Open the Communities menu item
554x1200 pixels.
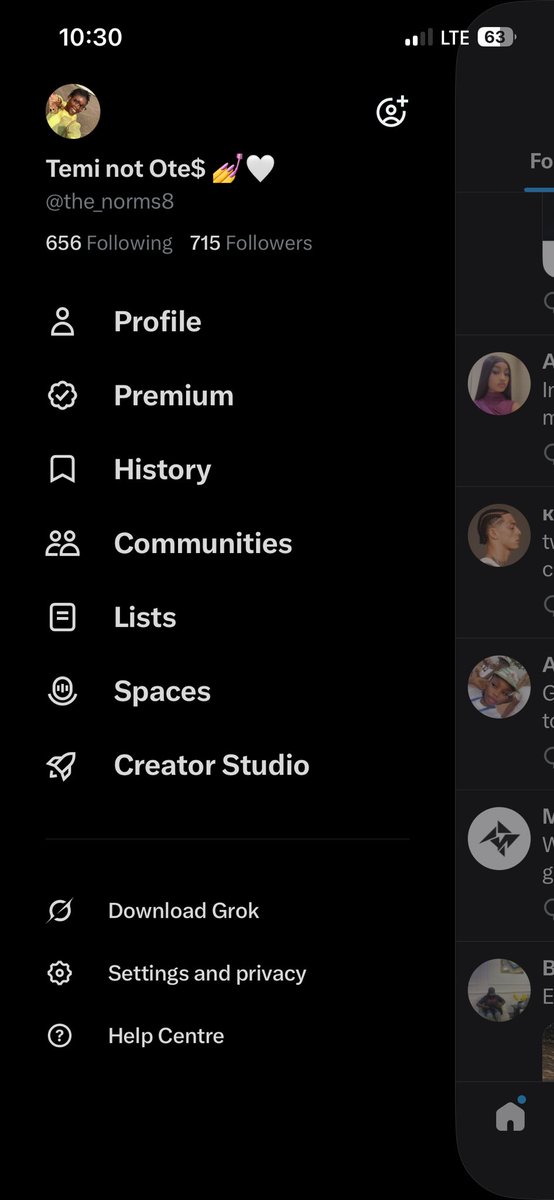click(203, 543)
